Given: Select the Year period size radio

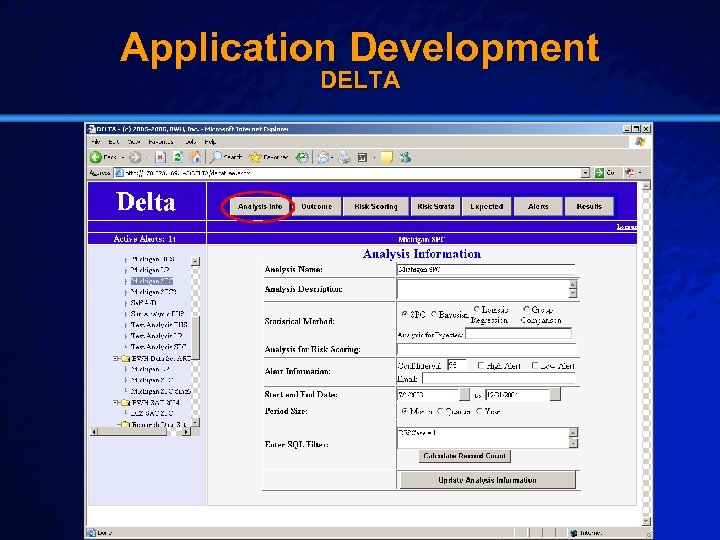Looking at the screenshot, I should click(x=479, y=411).
